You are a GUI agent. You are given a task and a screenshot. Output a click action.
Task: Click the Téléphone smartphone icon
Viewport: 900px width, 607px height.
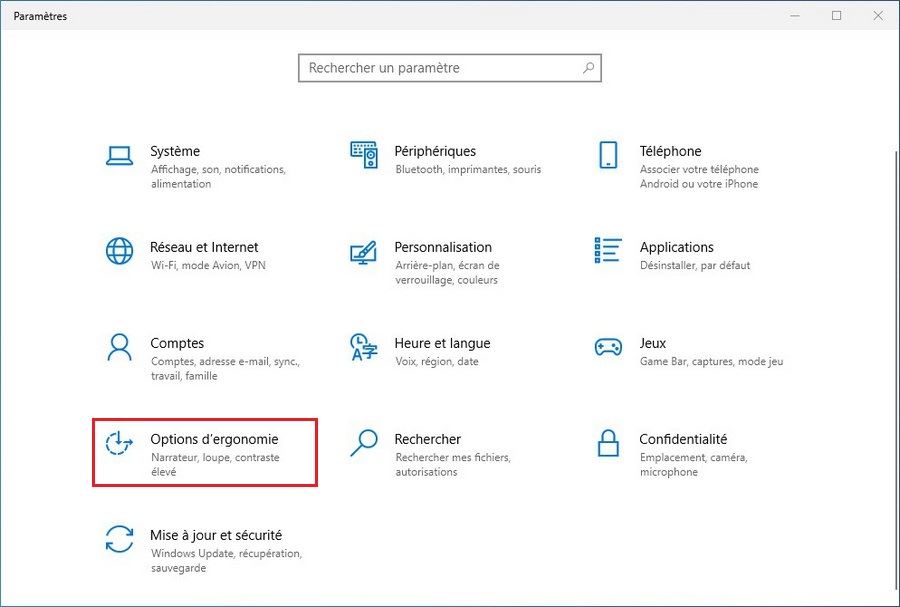click(x=607, y=155)
